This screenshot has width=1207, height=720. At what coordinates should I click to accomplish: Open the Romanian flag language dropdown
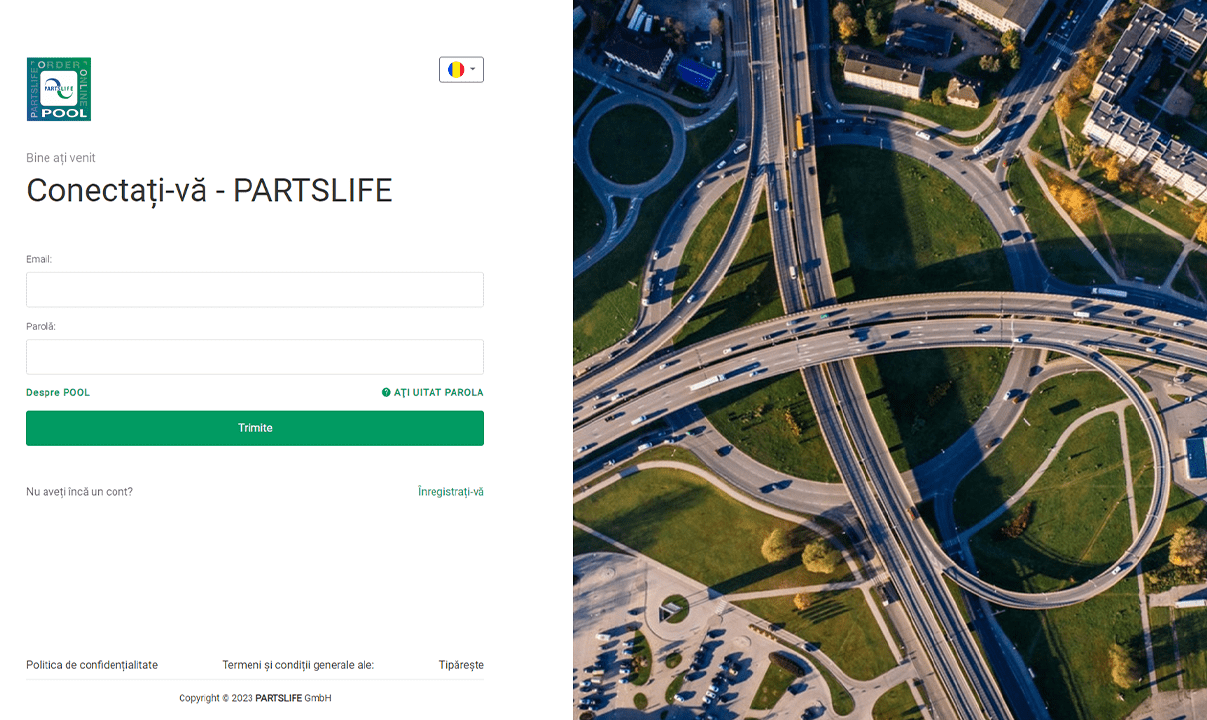point(461,69)
